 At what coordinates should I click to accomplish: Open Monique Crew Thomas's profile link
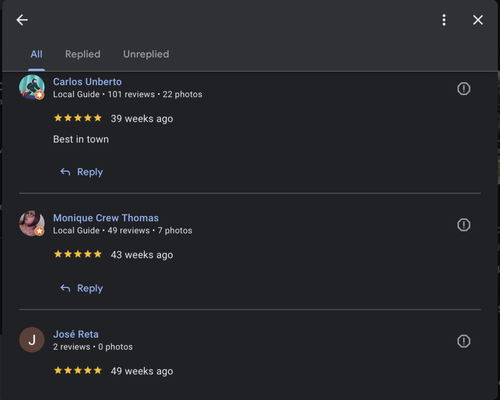tap(106, 218)
